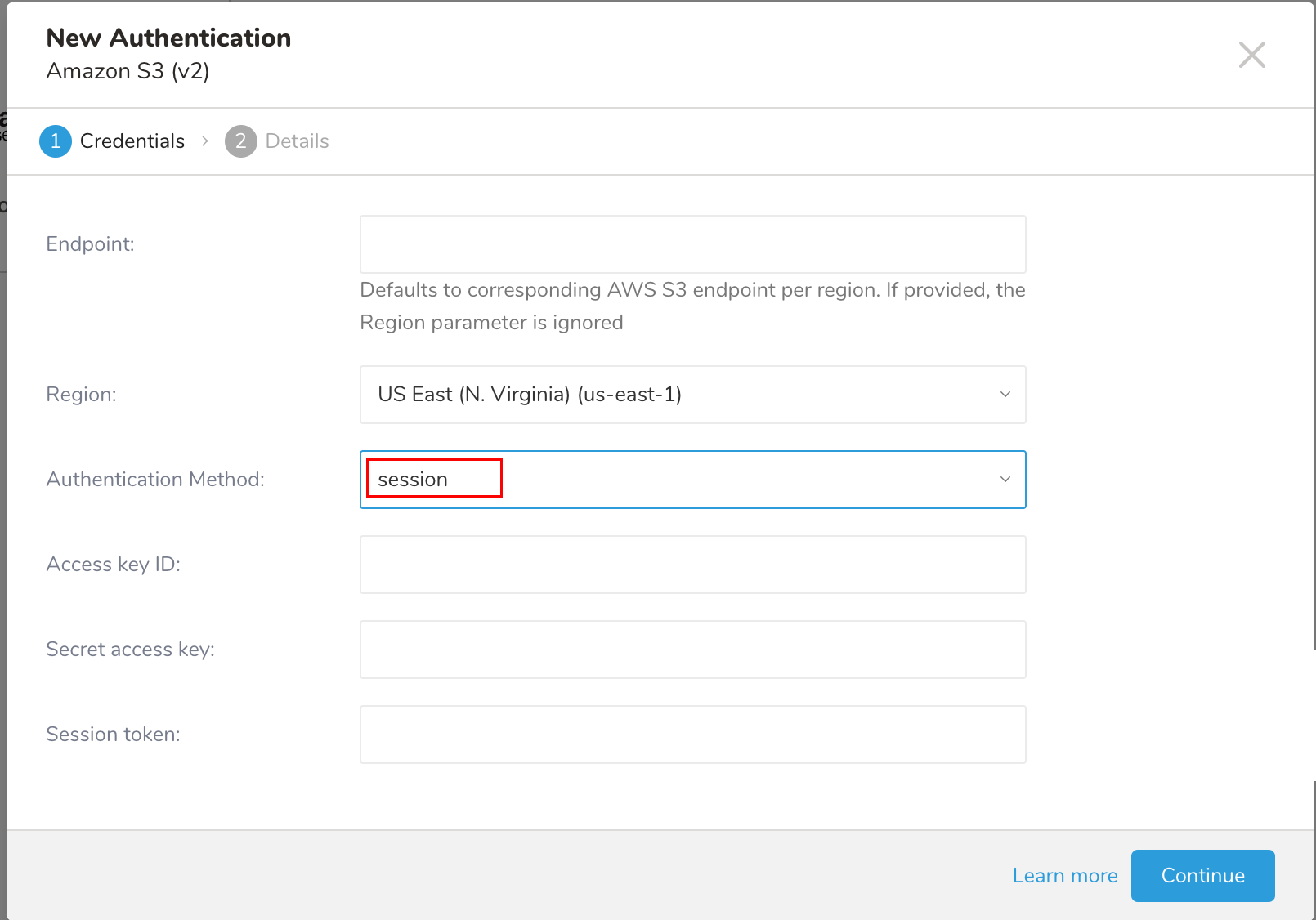
Task: Open the Learn more link
Action: [x=1064, y=876]
